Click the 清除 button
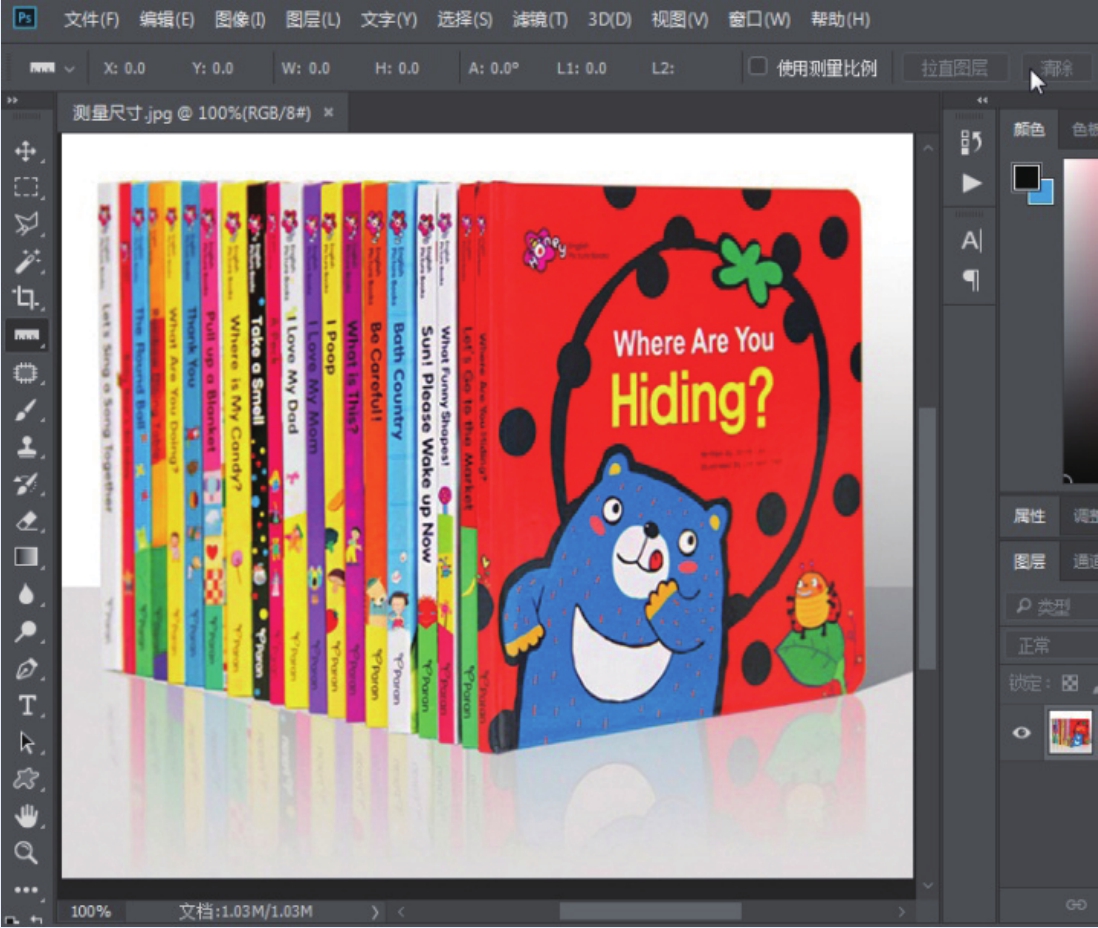 click(x=1056, y=68)
